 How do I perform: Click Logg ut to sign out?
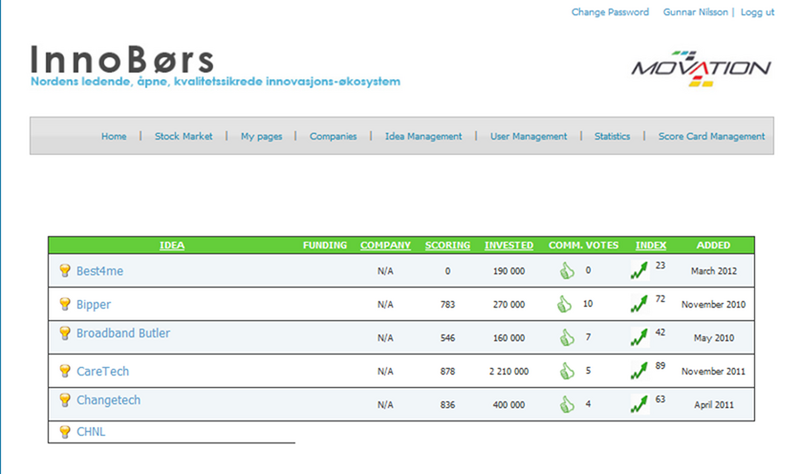757,12
